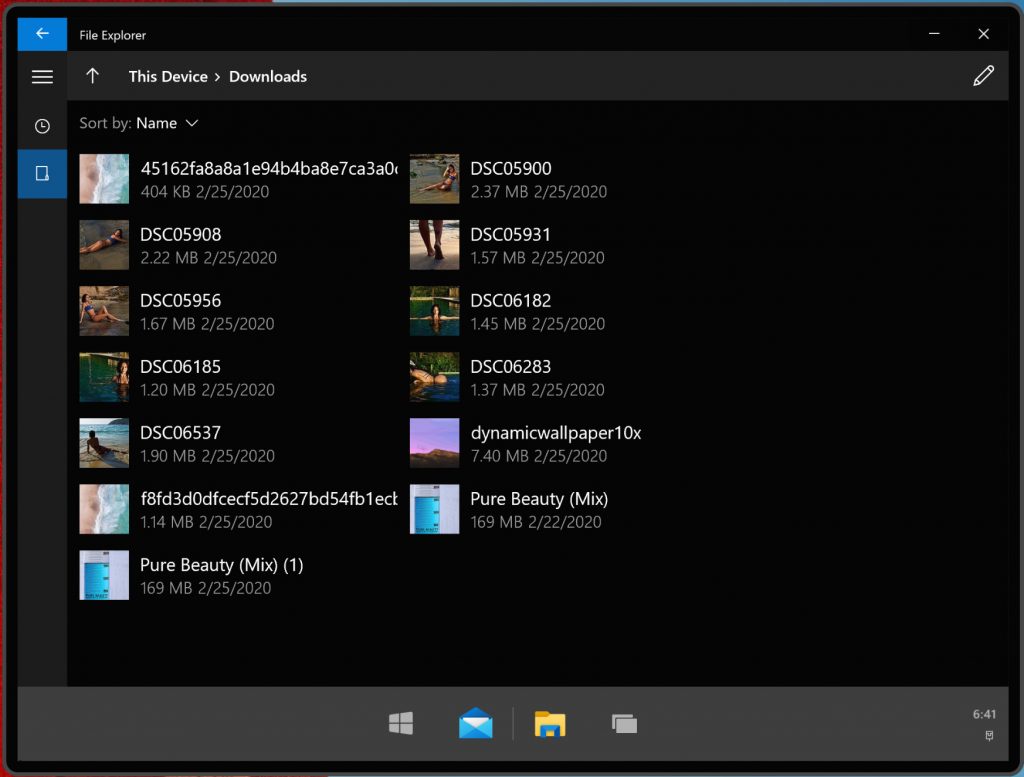Open the Windows Start button

(401, 724)
